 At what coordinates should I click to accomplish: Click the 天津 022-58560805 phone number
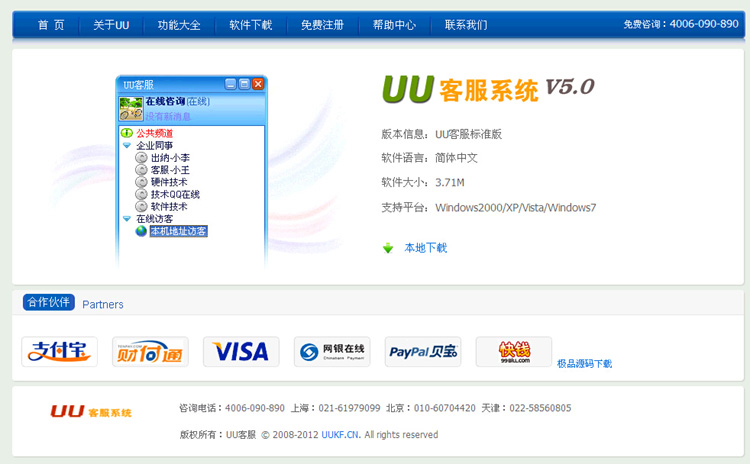(526, 408)
